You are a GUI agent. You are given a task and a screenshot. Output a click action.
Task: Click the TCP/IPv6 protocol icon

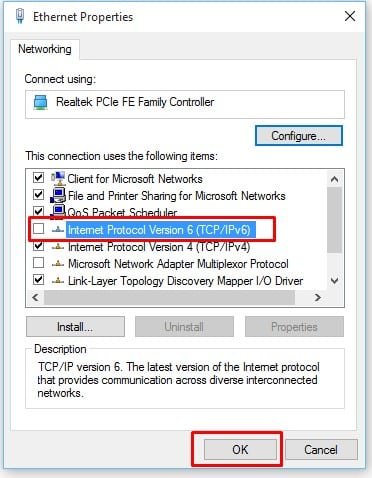coord(58,230)
